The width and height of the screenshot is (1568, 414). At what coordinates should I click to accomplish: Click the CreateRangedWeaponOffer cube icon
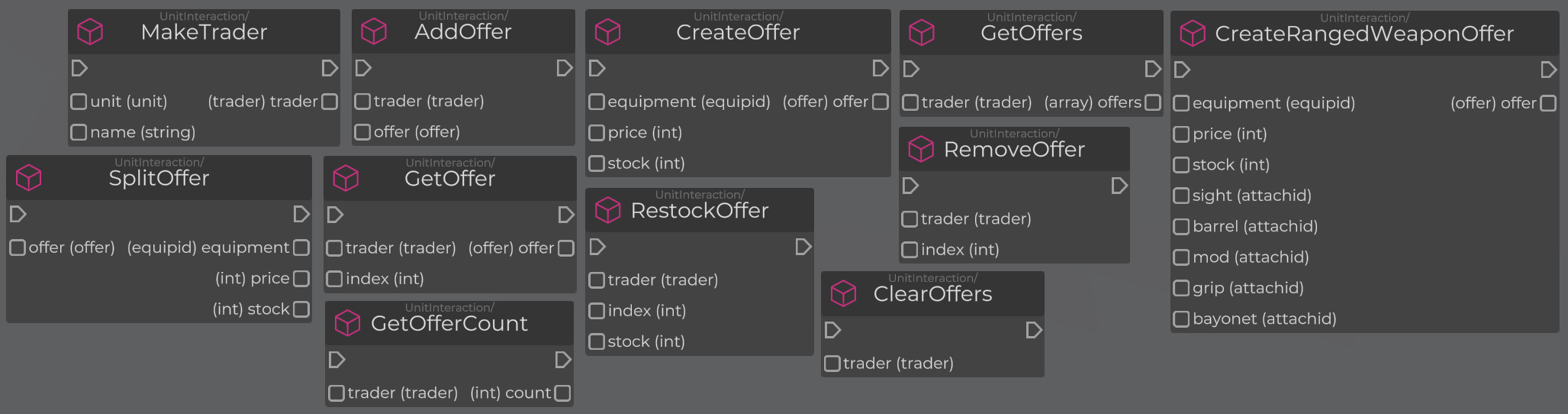point(1193,34)
